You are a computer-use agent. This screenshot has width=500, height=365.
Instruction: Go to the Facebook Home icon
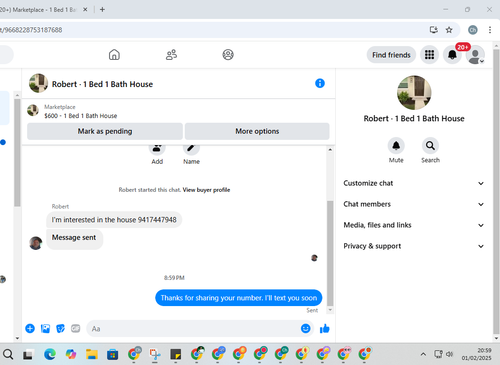point(114,55)
